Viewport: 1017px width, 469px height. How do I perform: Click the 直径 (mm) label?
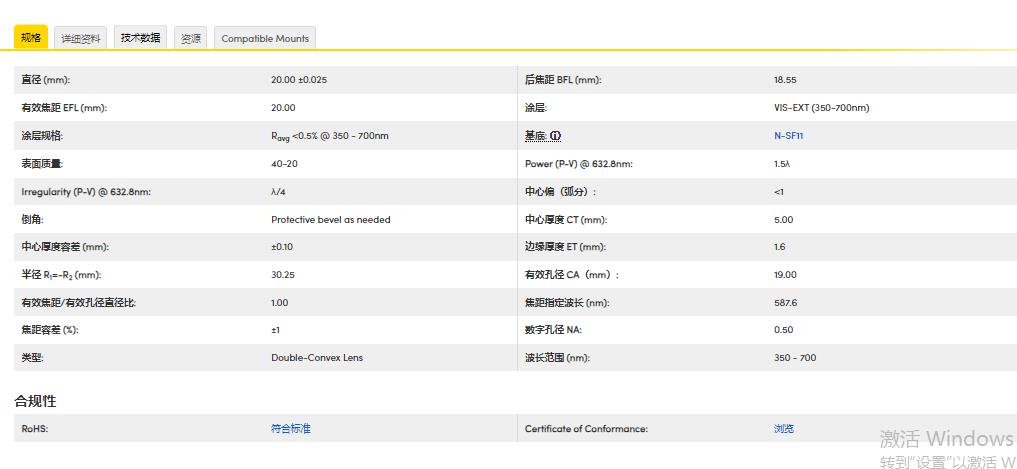click(45, 80)
